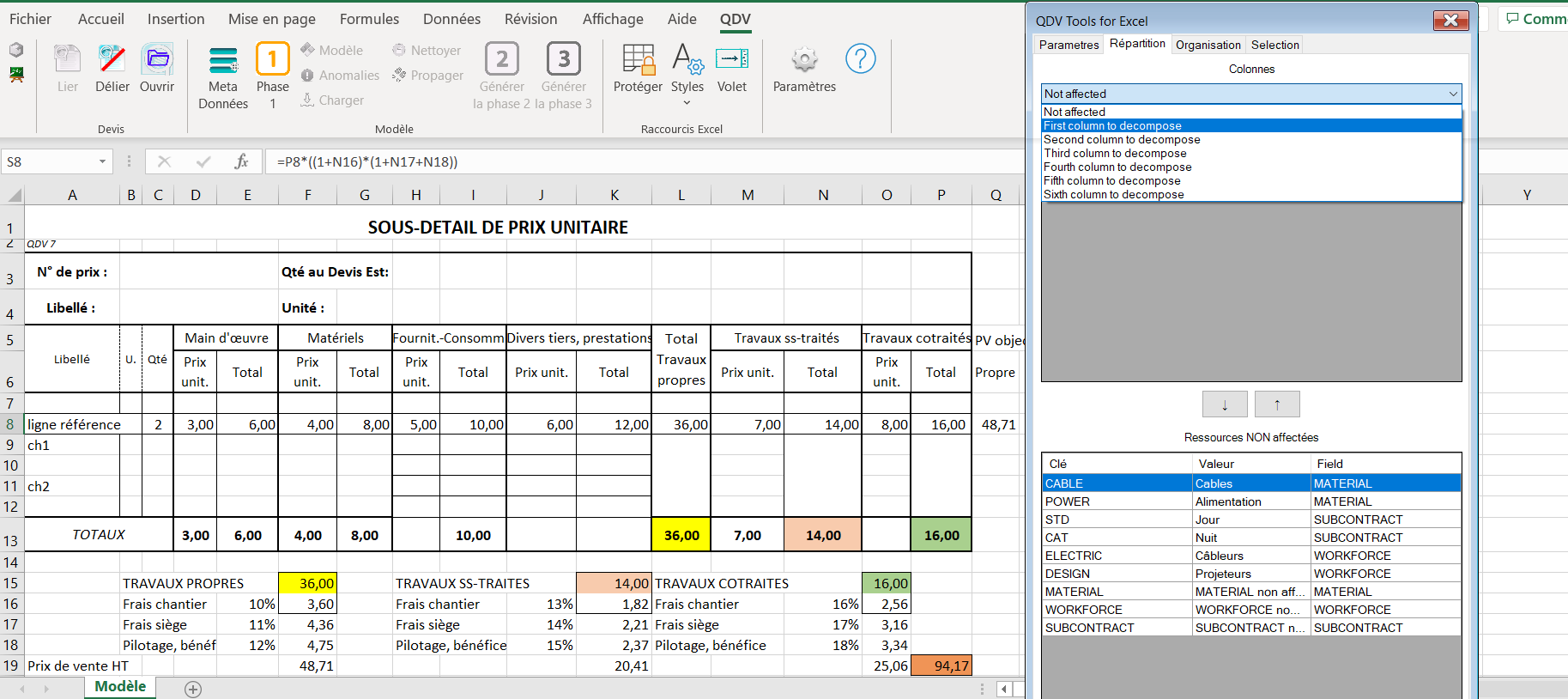Choose Sixth column to decompose option
The height and width of the screenshot is (699, 1568).
(x=1251, y=194)
